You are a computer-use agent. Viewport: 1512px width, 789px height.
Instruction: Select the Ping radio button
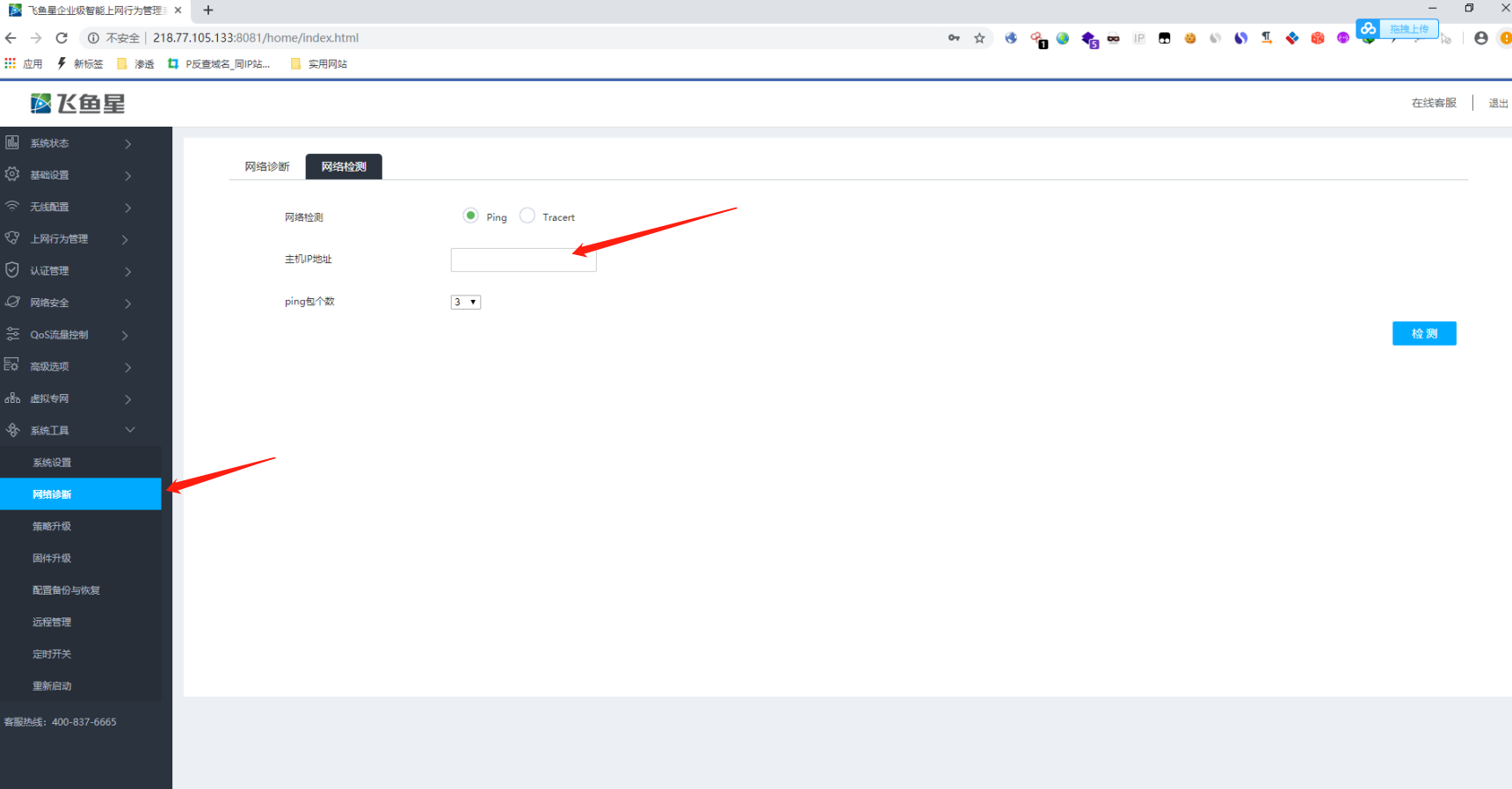click(x=471, y=216)
